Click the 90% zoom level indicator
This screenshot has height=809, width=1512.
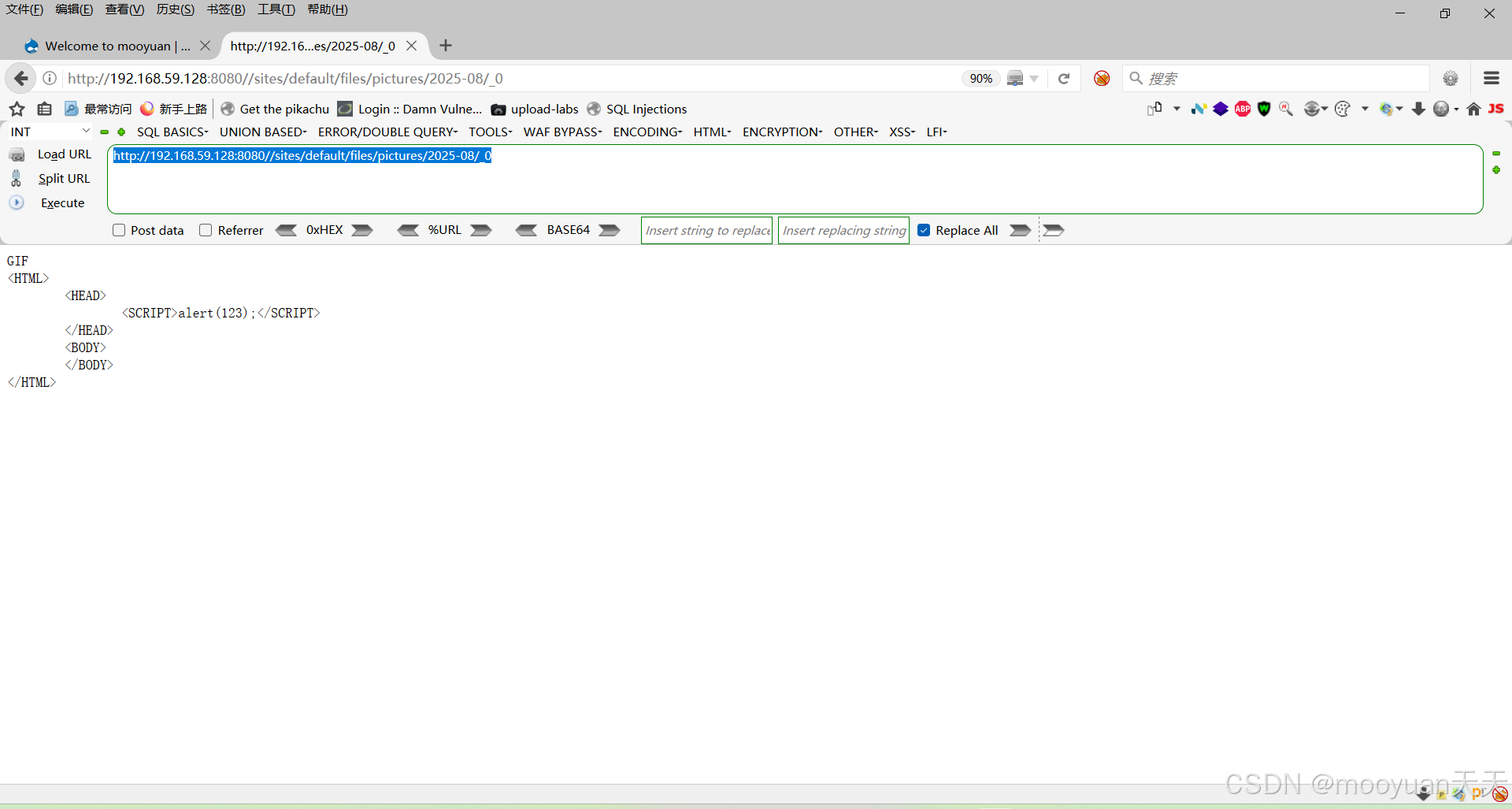[x=980, y=78]
